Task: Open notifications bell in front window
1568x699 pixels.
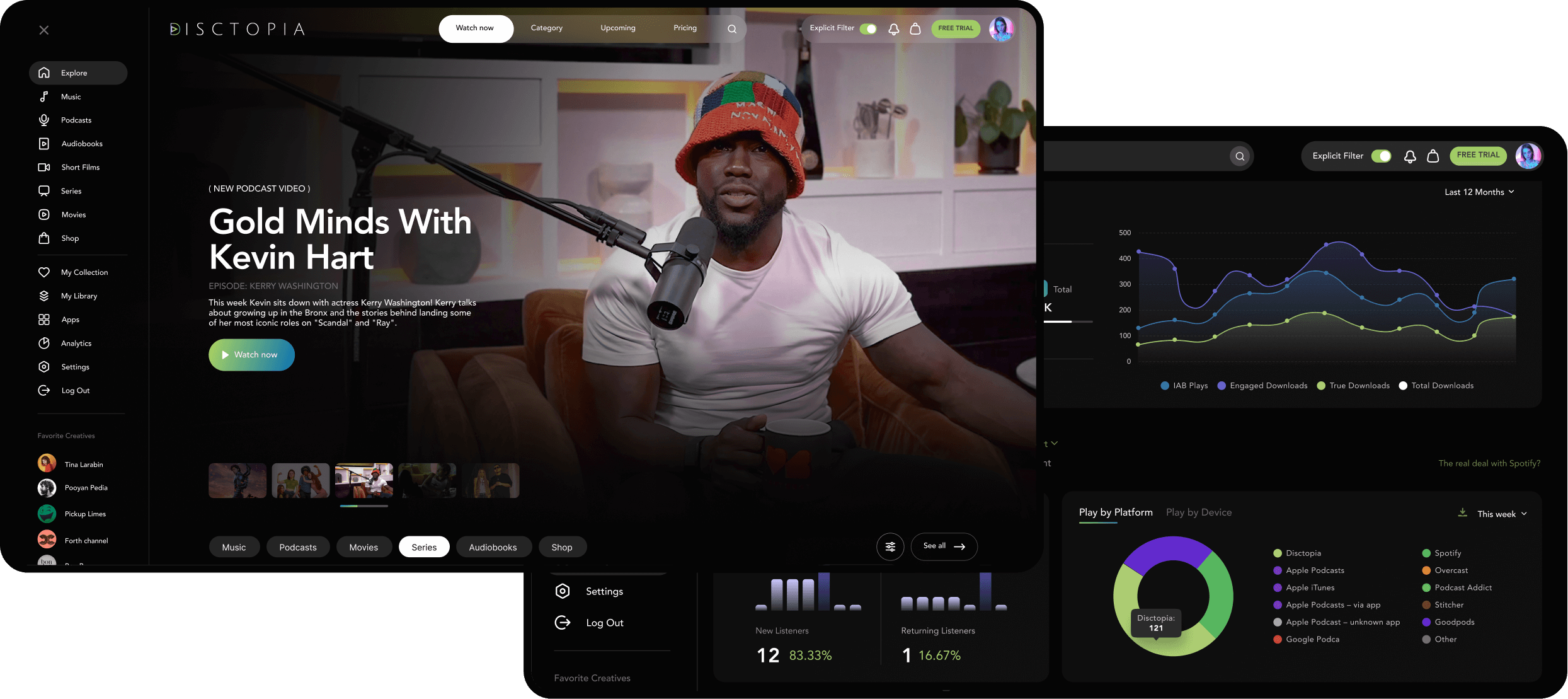Action: click(x=893, y=29)
